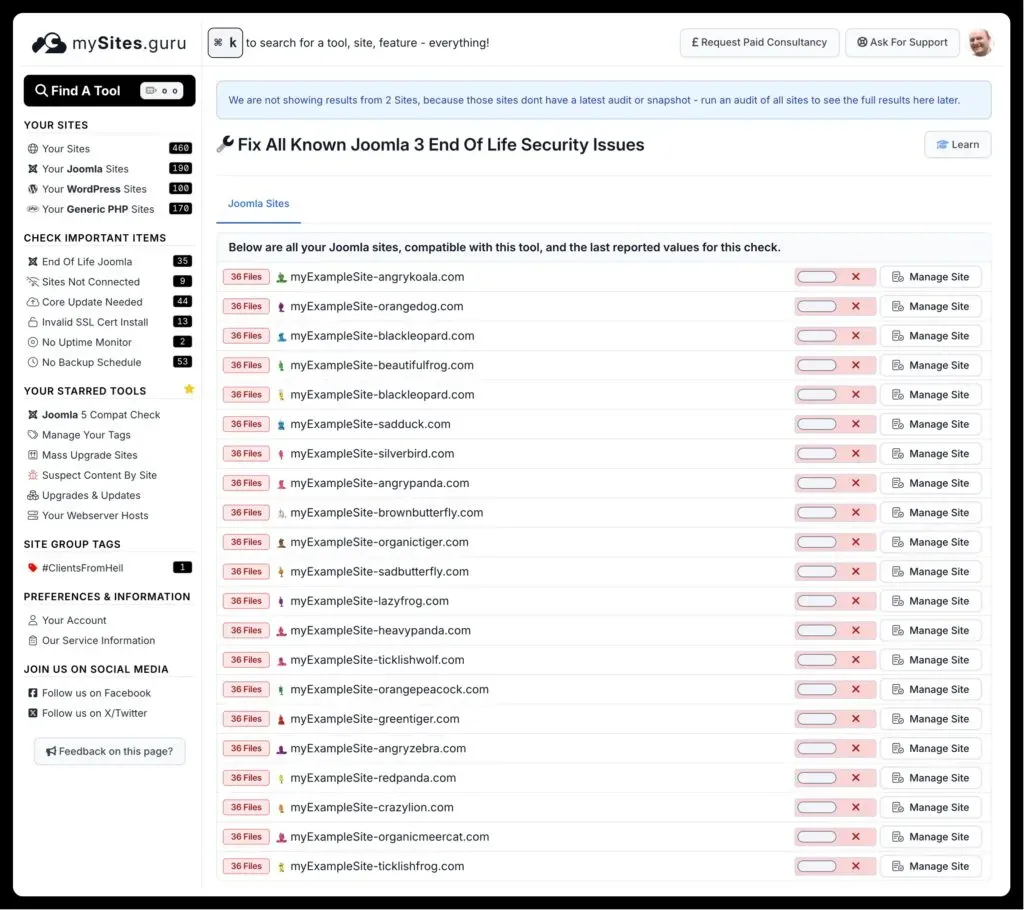Open the keyboard shortcut search field
1024x910 pixels.
click(224, 42)
